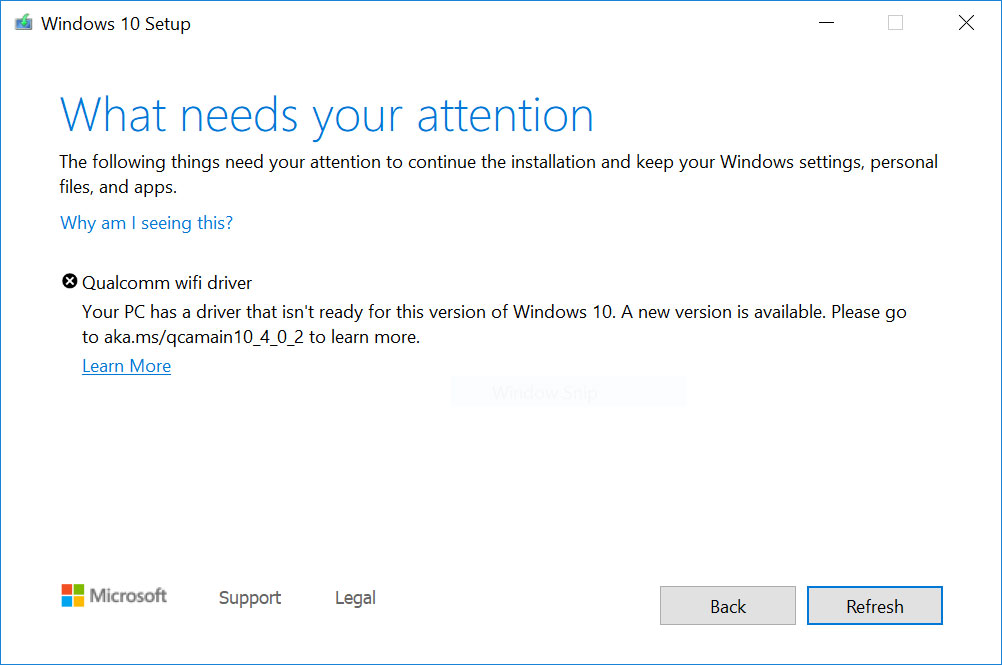The image size is (1002, 665).
Task: Follow the Learn More link
Action: point(127,366)
